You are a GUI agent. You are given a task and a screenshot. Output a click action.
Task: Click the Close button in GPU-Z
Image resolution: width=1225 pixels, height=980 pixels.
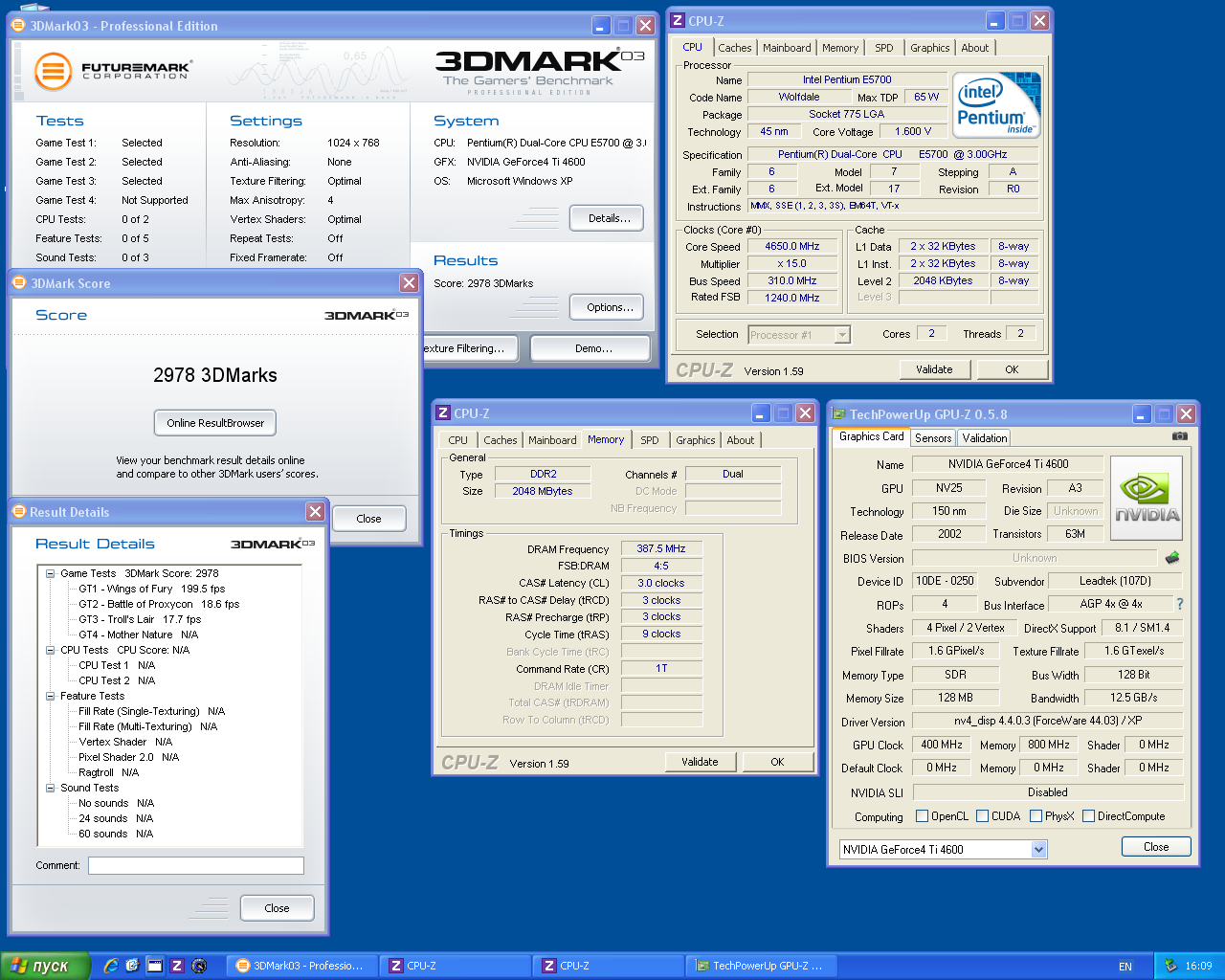coord(1156,847)
